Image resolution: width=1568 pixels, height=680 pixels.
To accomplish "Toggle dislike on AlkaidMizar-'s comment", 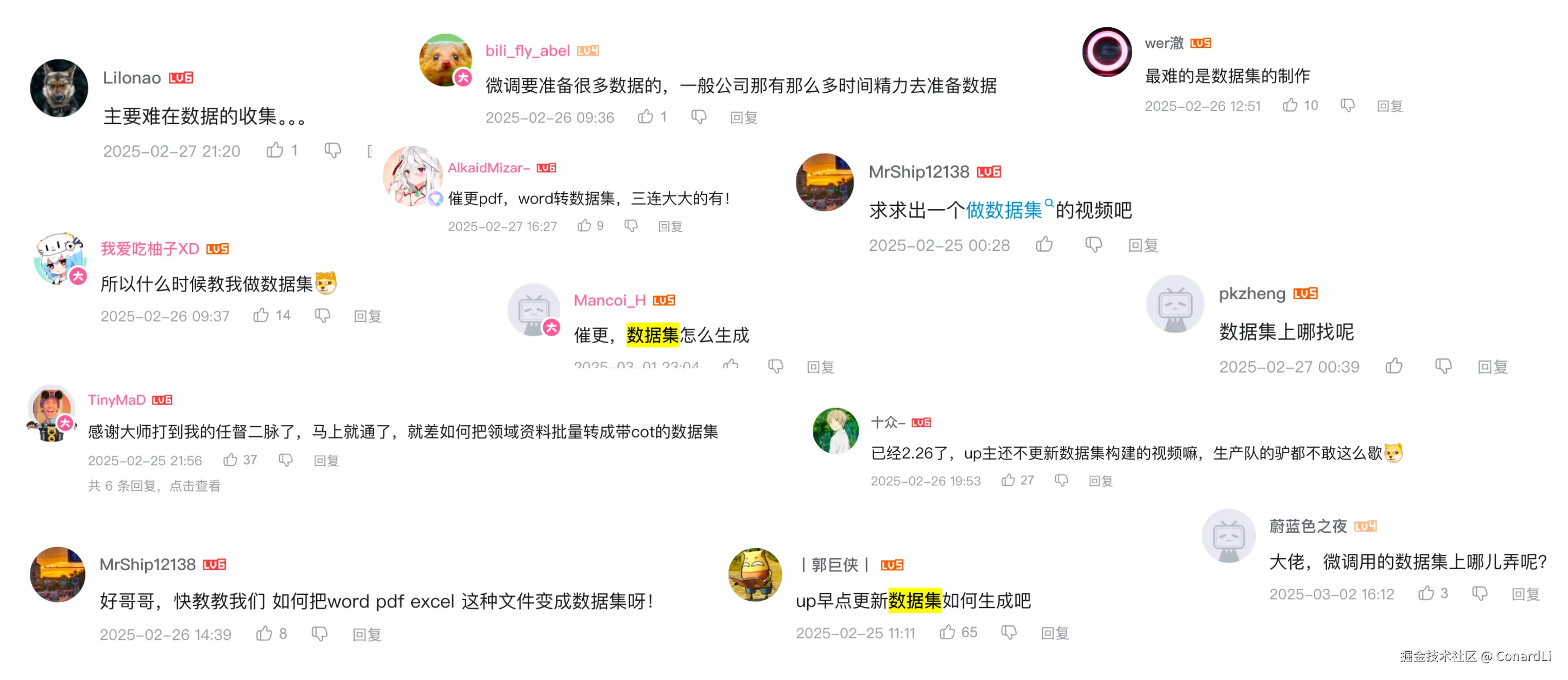I will (x=631, y=226).
